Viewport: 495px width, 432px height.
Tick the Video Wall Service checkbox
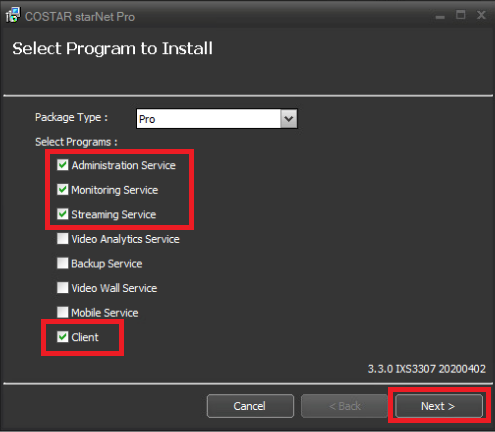[x=63, y=288]
